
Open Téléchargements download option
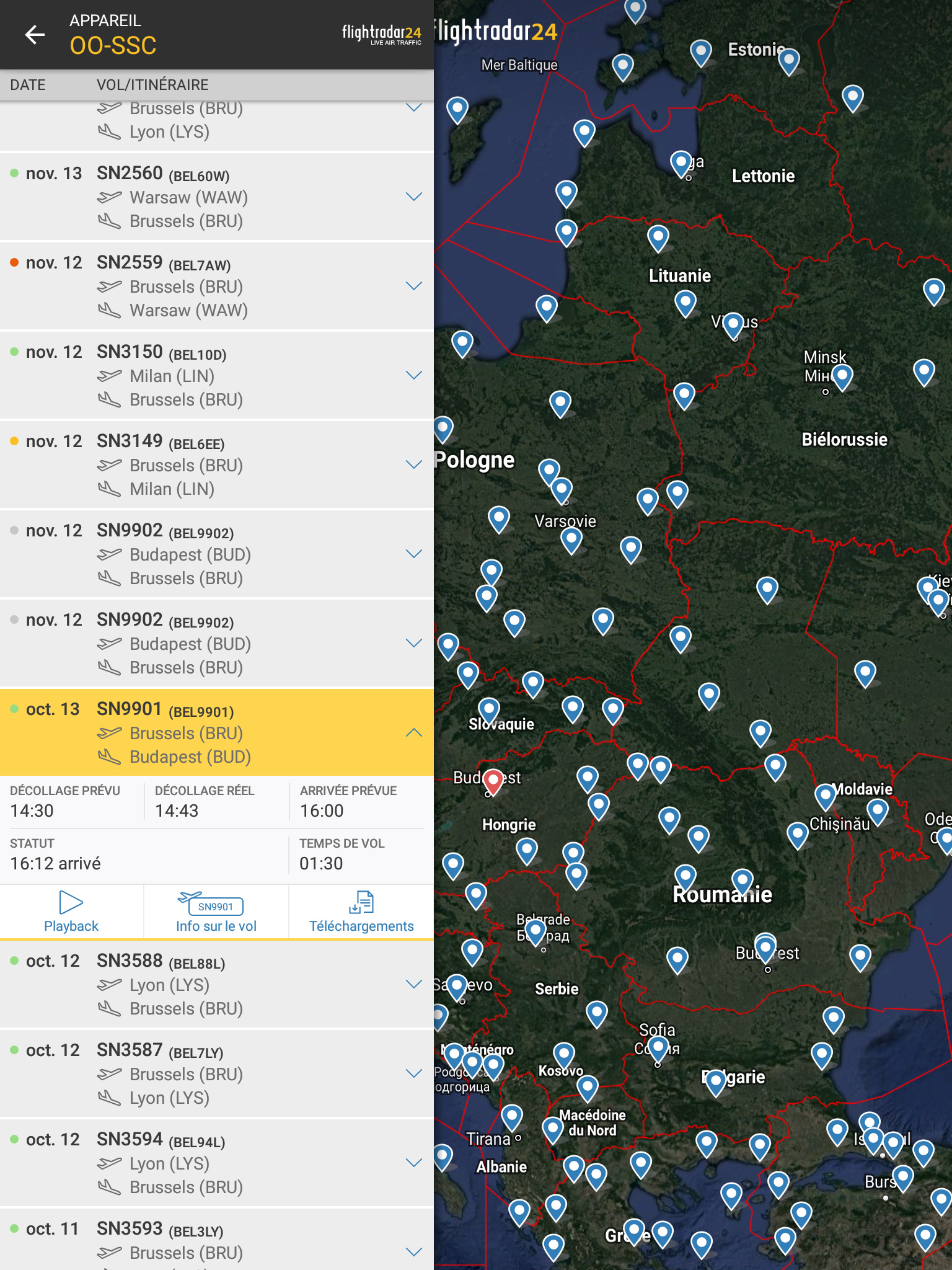click(361, 912)
